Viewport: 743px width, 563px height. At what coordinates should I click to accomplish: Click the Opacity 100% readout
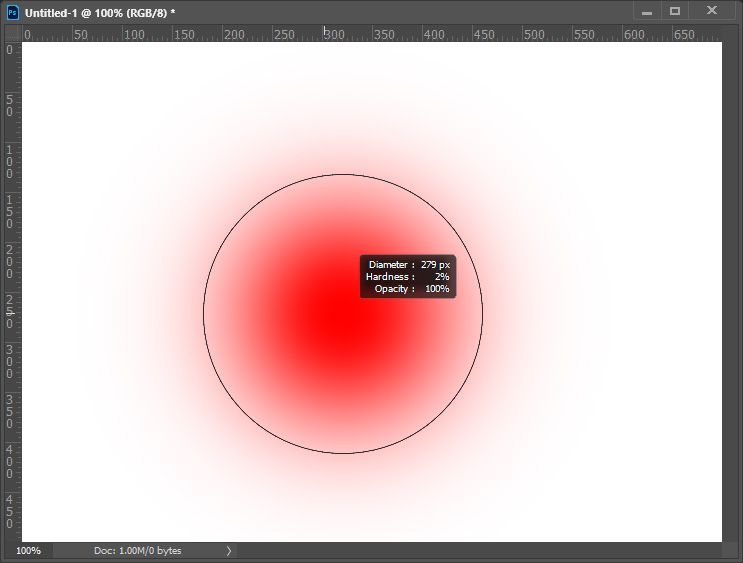(x=412, y=289)
